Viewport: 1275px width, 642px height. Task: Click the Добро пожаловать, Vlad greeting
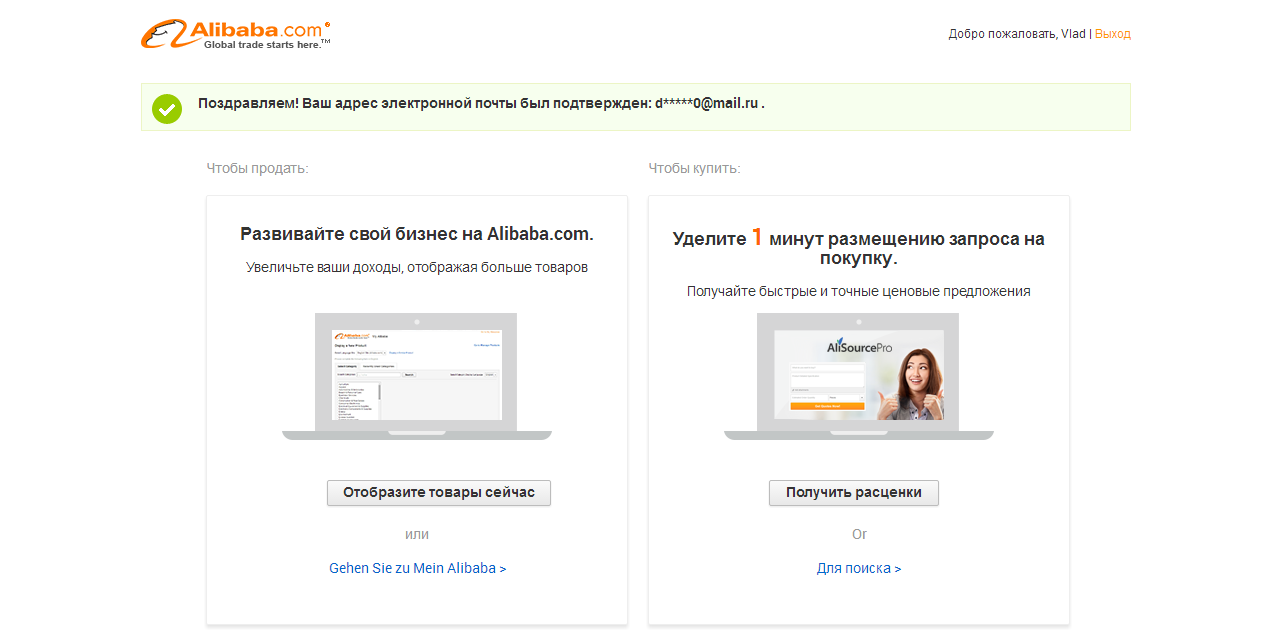point(1017,34)
